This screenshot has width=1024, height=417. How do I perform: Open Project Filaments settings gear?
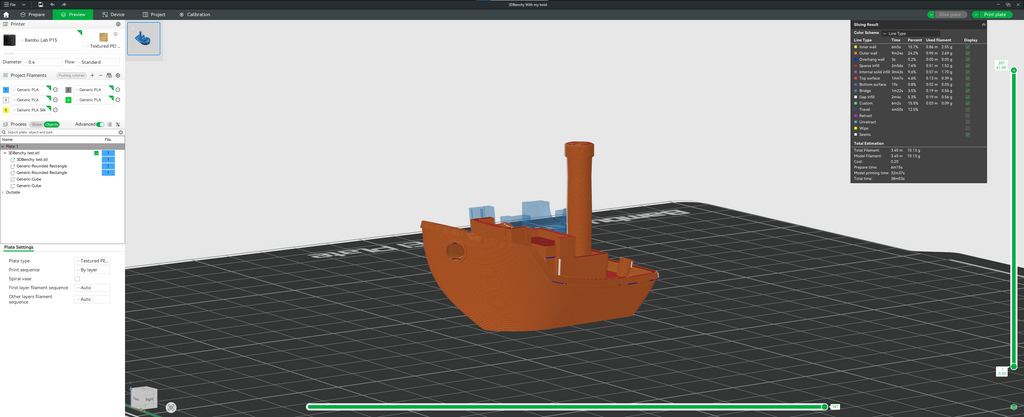click(118, 76)
